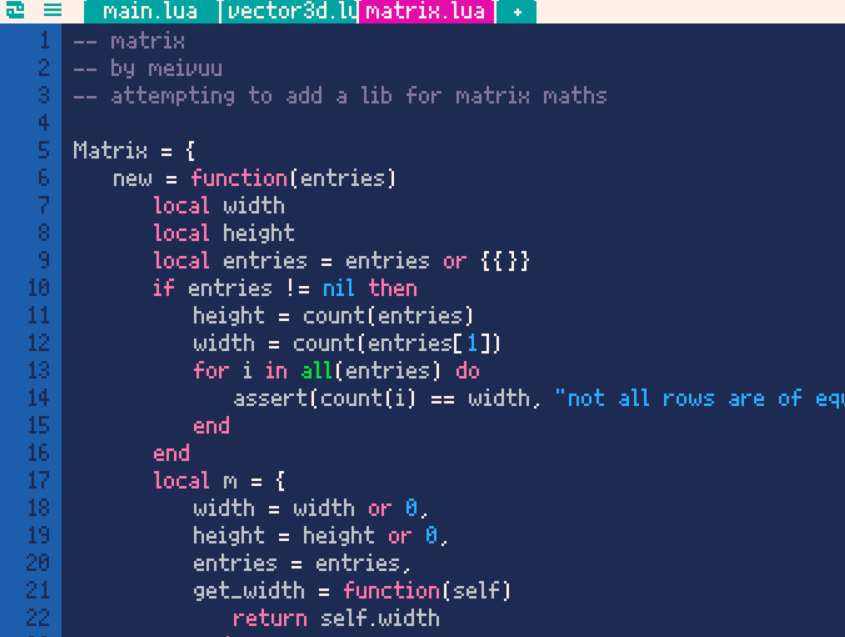The height and width of the screenshot is (637, 845).
Task: Switch to the main.lua tab
Action: coord(150,12)
